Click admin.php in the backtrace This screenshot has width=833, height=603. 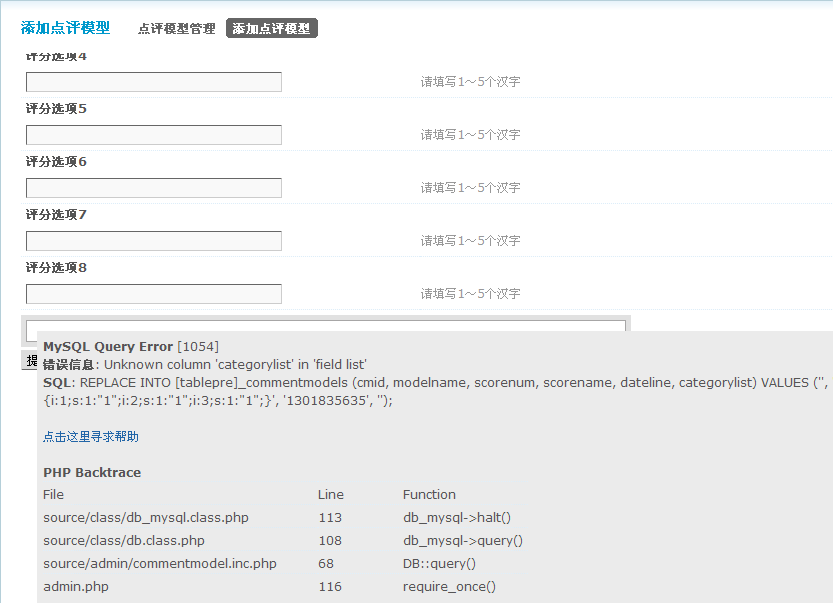[x=76, y=587]
